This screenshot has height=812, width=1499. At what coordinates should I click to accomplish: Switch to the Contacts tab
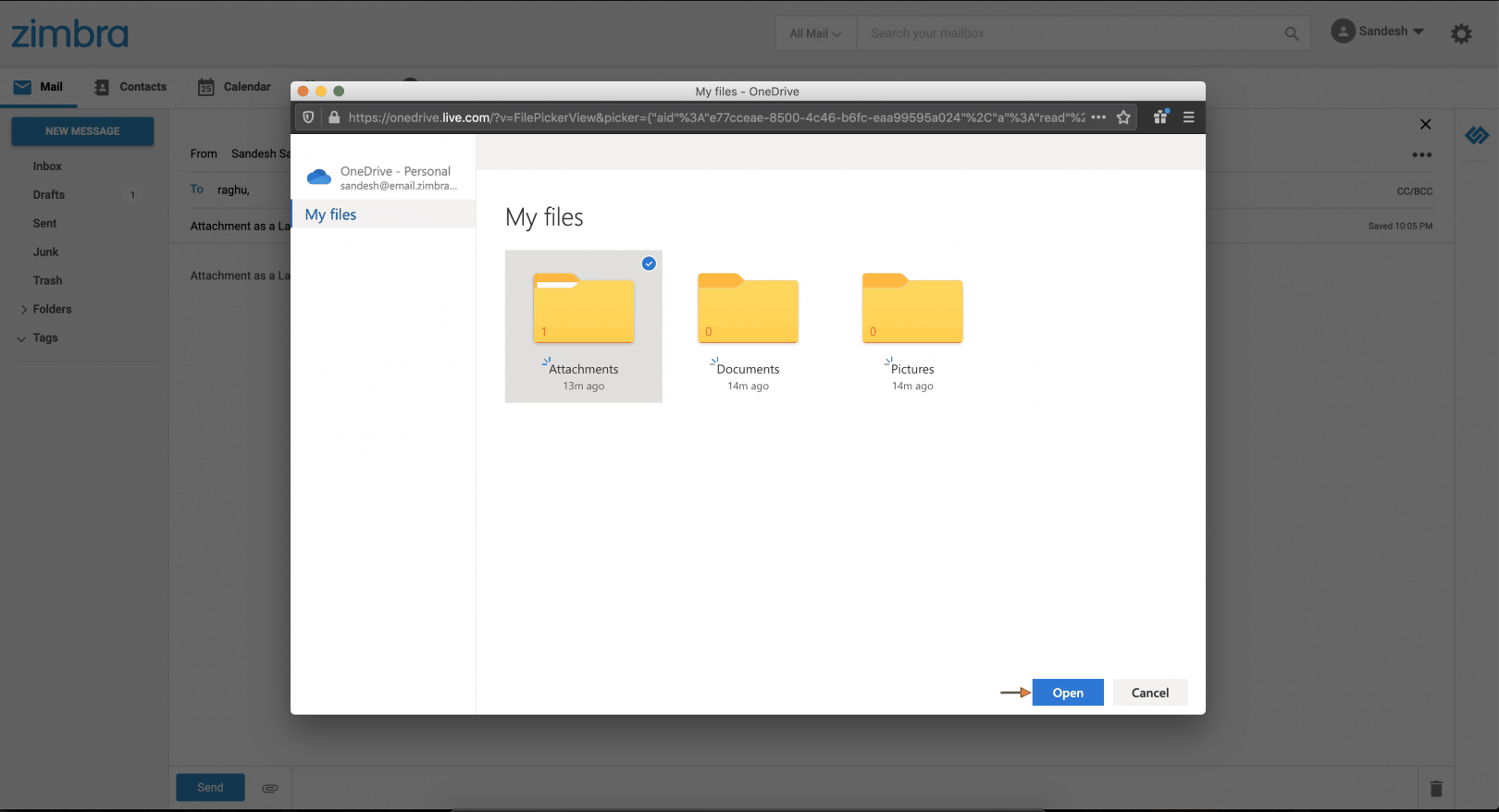130,87
